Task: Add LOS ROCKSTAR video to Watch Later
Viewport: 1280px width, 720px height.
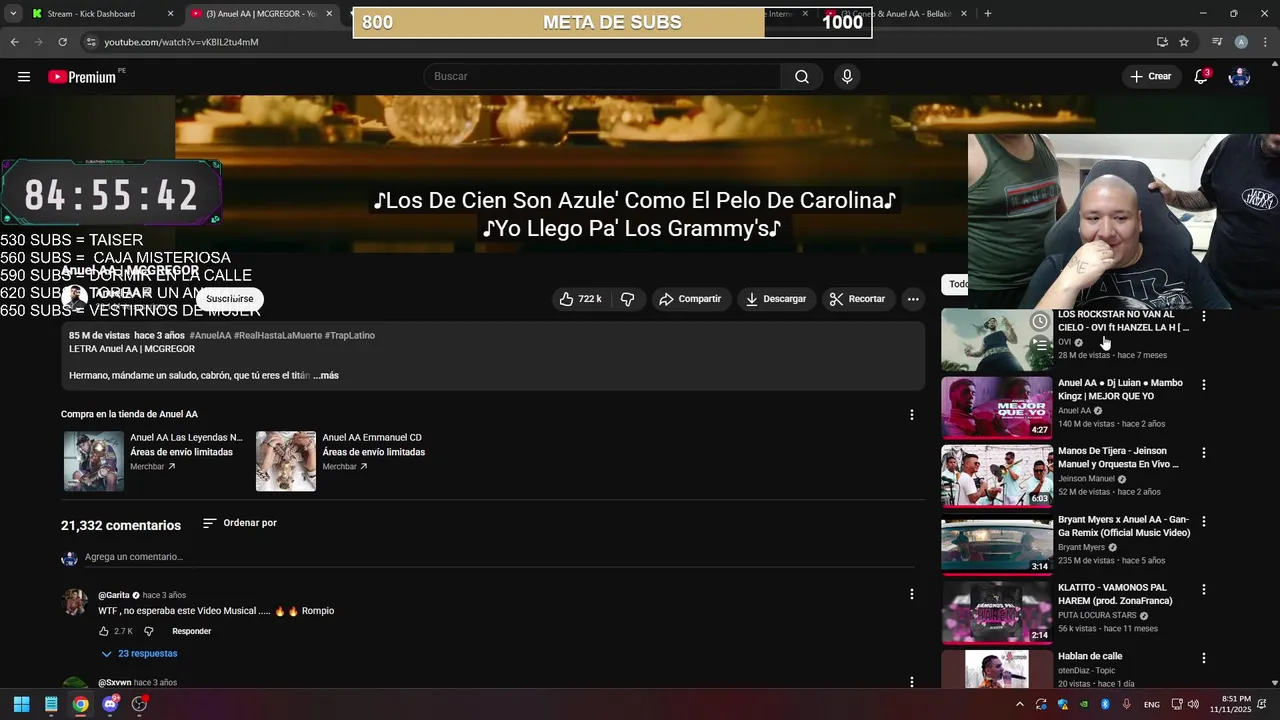Action: tap(1040, 322)
